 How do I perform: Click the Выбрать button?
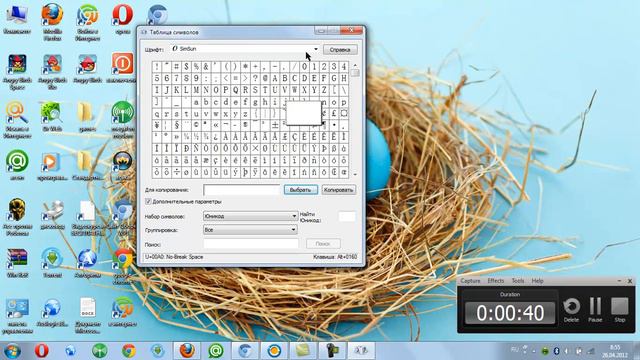tap(301, 190)
